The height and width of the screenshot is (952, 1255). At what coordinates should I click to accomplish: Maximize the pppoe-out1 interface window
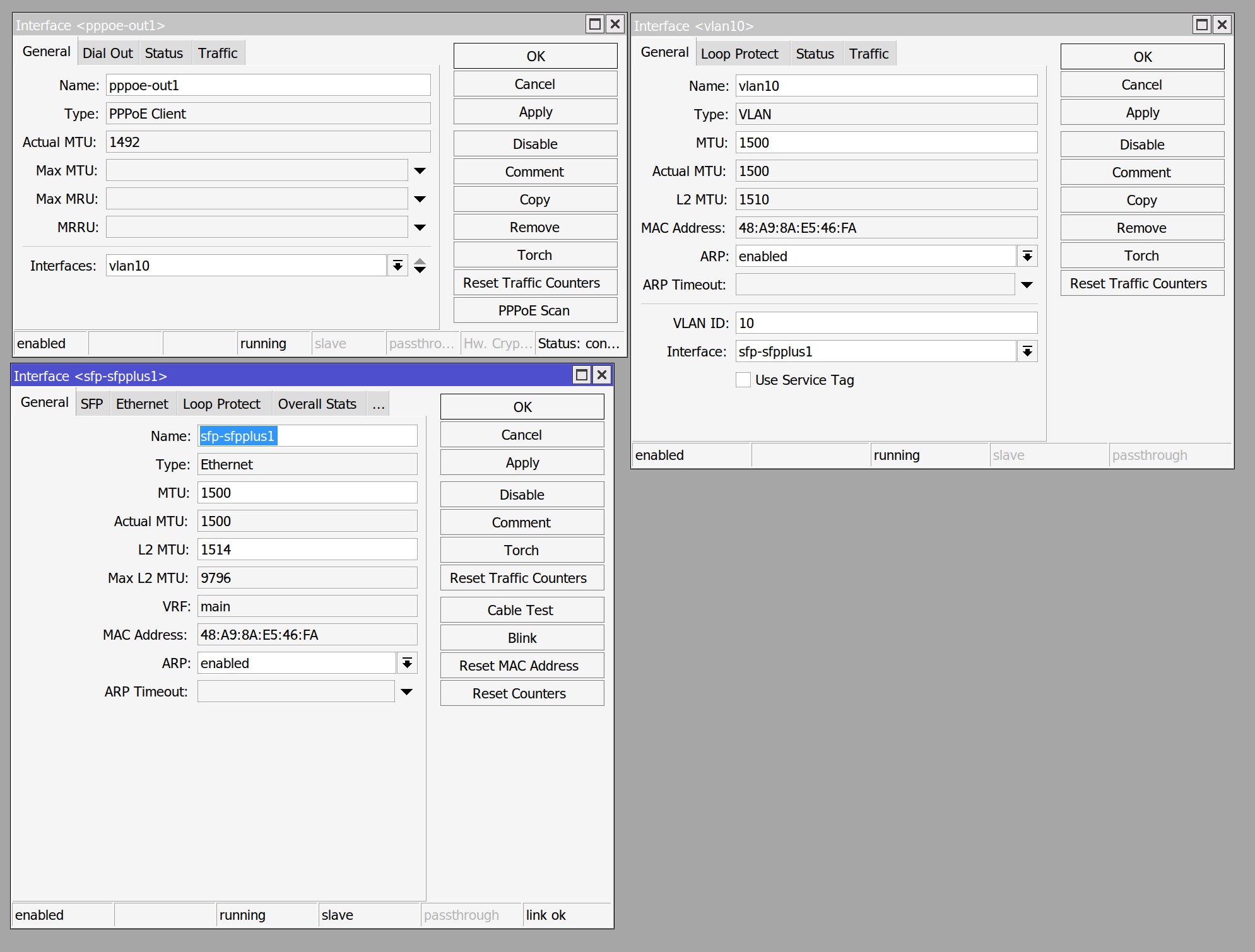(x=594, y=25)
